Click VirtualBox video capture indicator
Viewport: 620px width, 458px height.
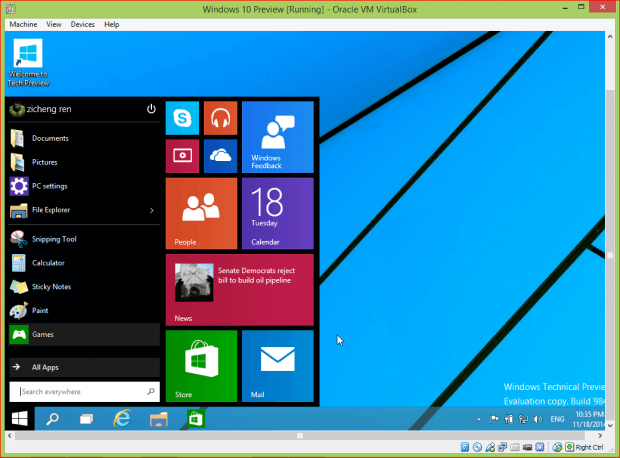pos(527,447)
